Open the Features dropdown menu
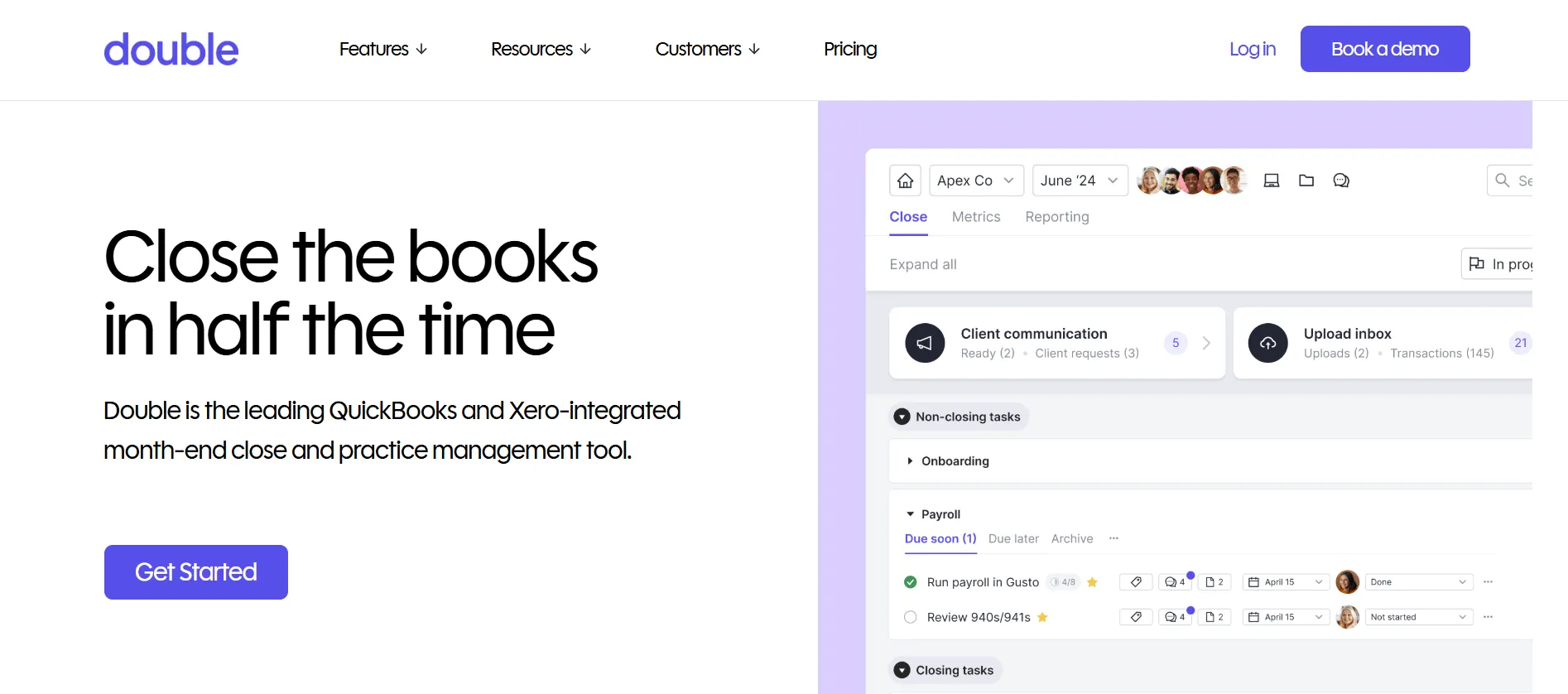Viewport: 1568px width, 694px height. pyautogui.click(x=383, y=50)
